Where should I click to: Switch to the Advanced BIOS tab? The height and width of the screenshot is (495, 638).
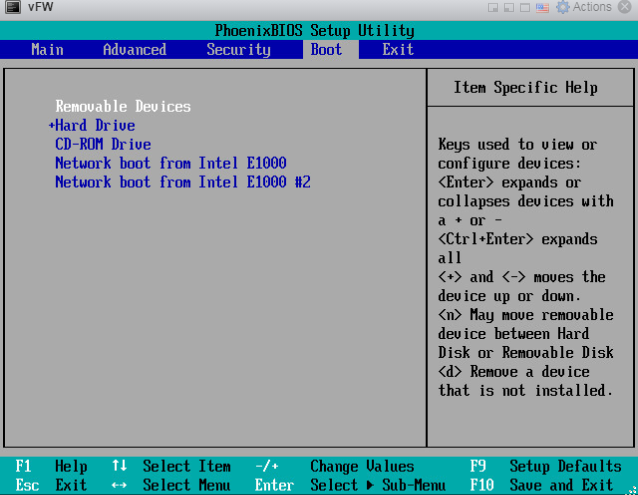(135, 50)
